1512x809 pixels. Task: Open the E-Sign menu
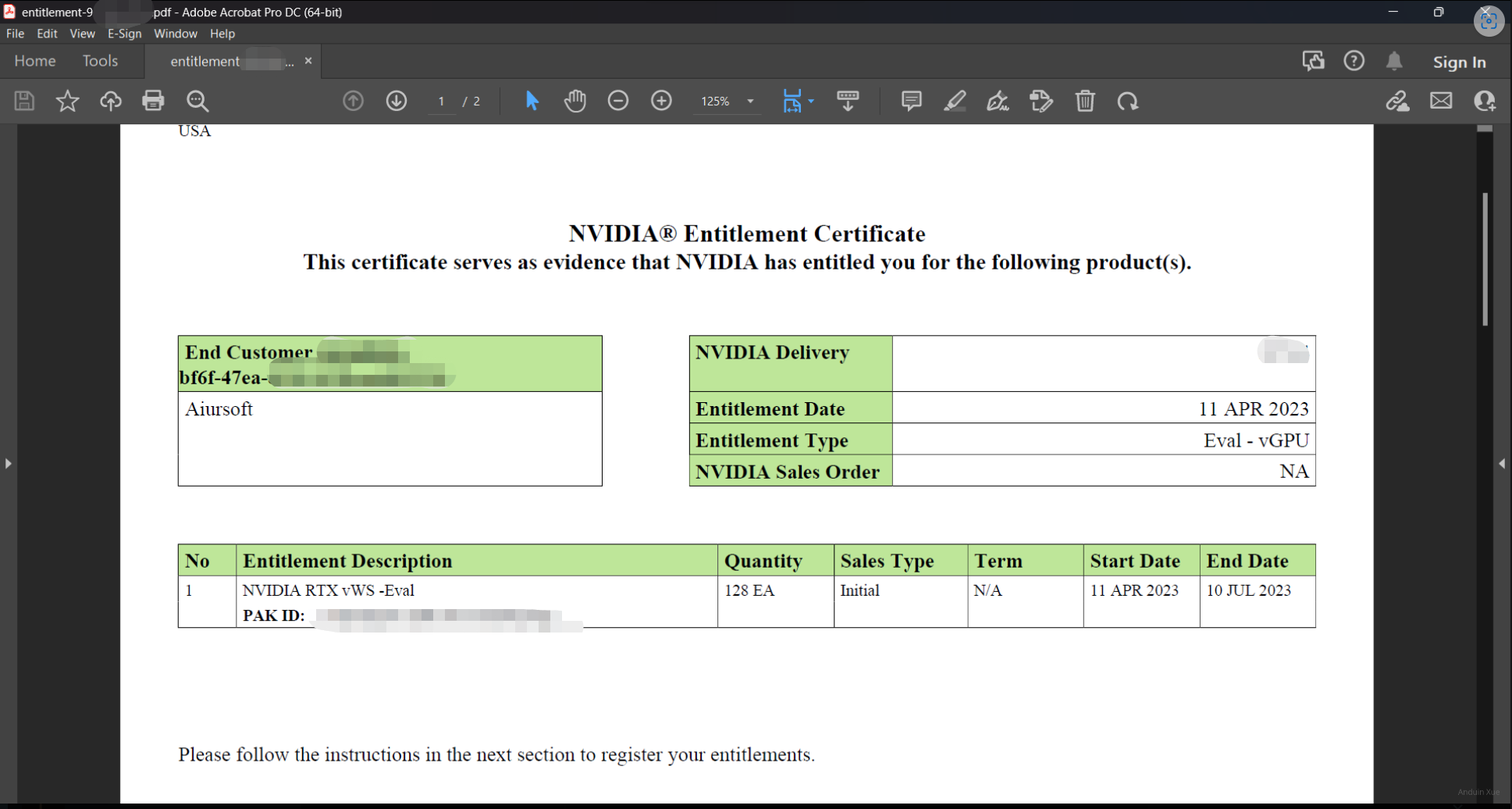pos(124,34)
